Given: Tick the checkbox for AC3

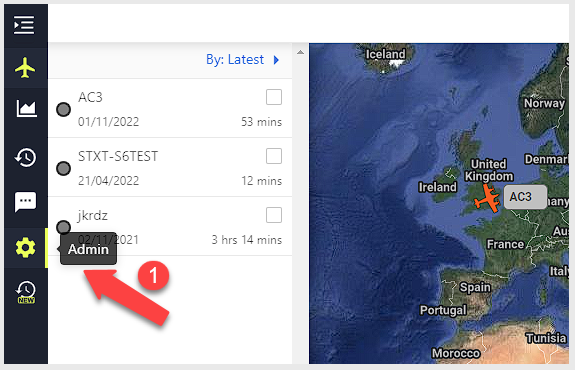Looking at the screenshot, I should tap(274, 97).
